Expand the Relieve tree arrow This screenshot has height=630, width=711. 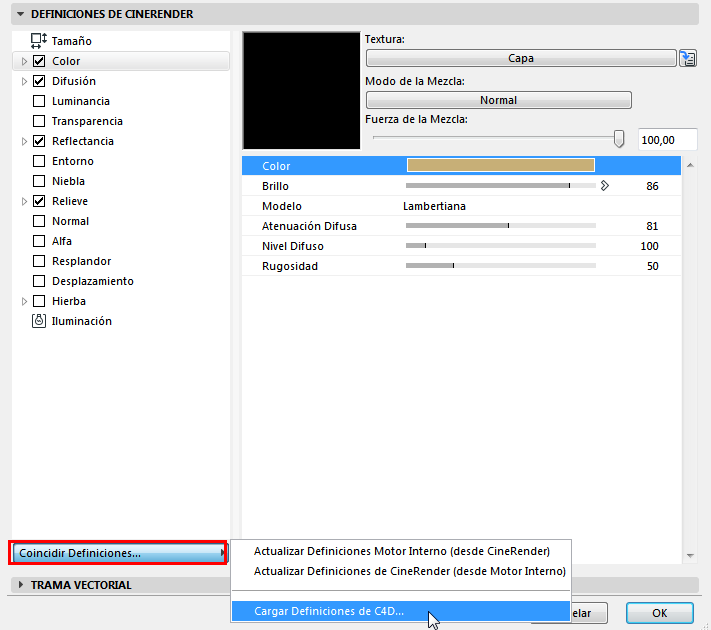tap(24, 201)
